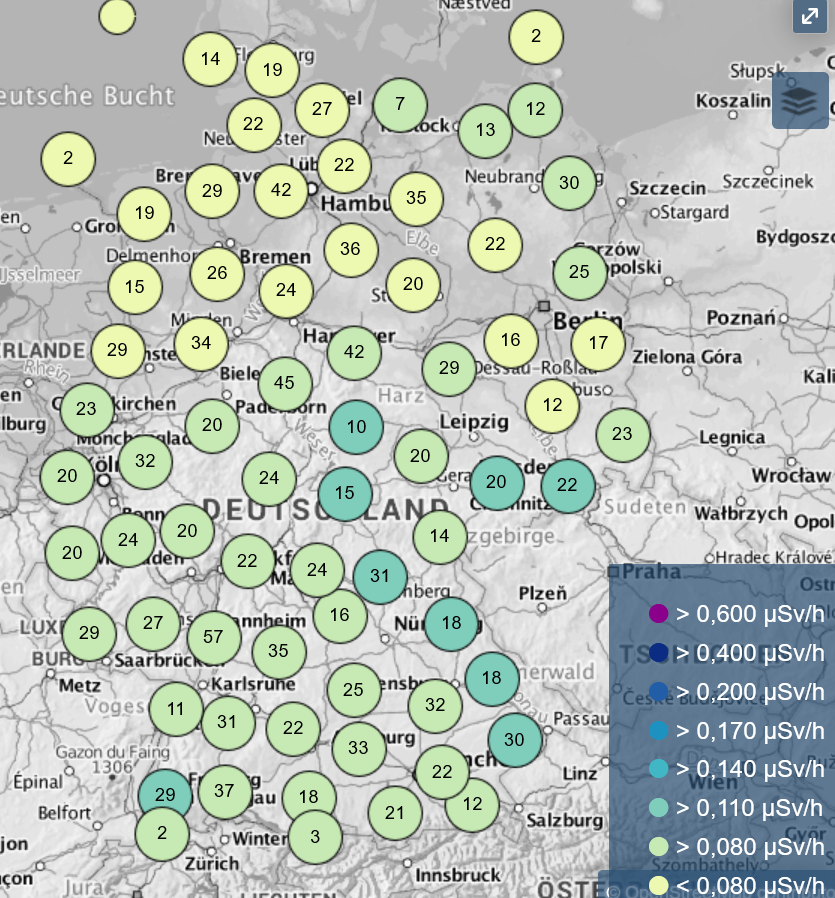Click the green cluster 14 near Erzgebirge
Viewport: 835px width, 898px height.
[x=440, y=537]
